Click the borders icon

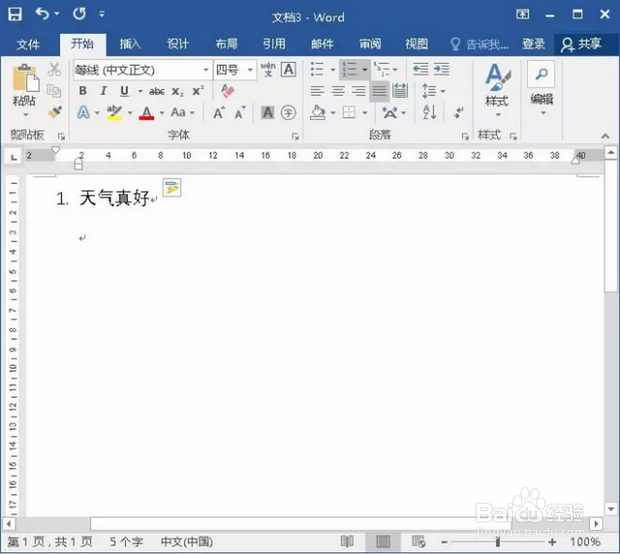(349, 113)
